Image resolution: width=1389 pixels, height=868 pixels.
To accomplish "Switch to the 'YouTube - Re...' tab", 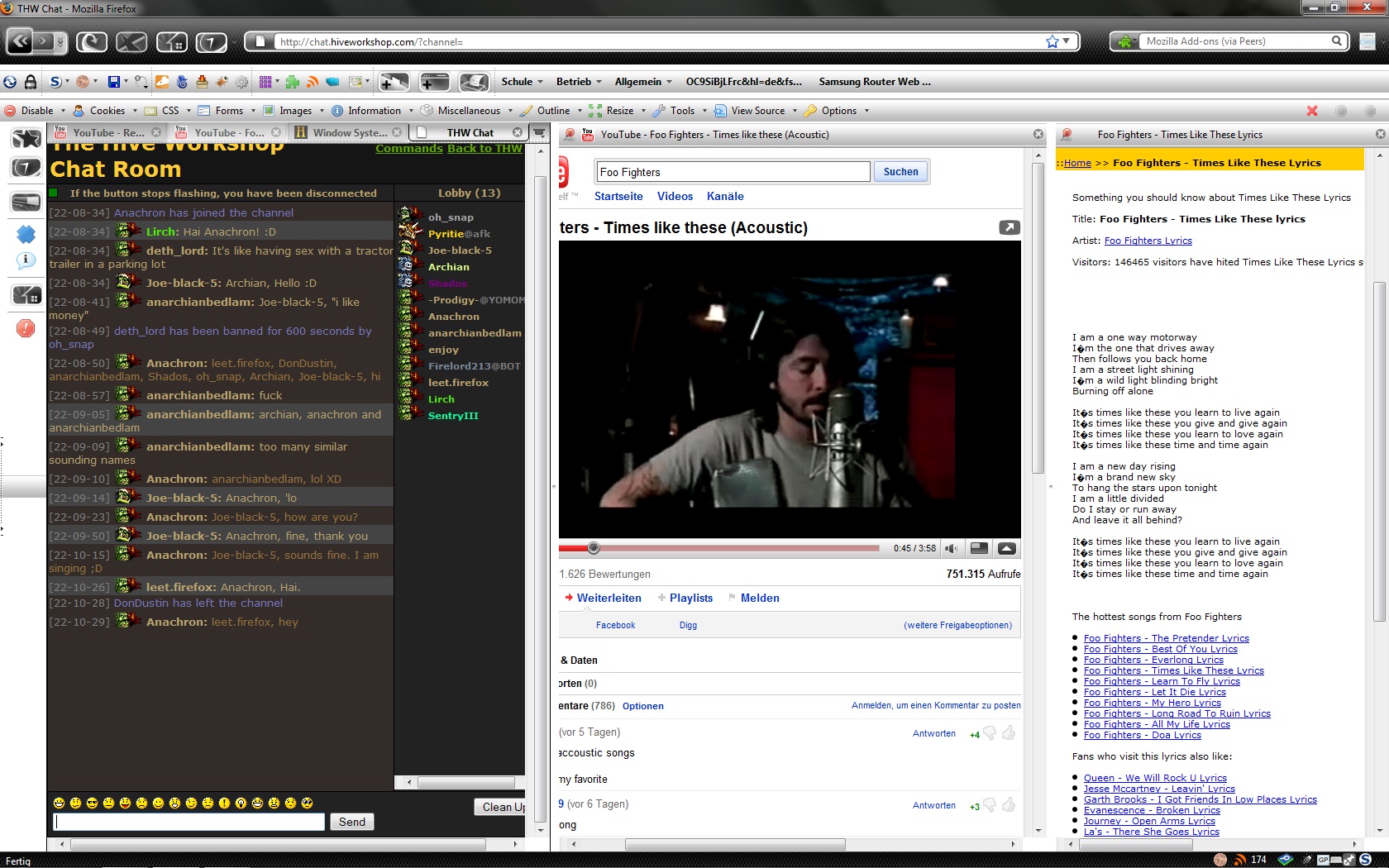I will tap(108, 132).
